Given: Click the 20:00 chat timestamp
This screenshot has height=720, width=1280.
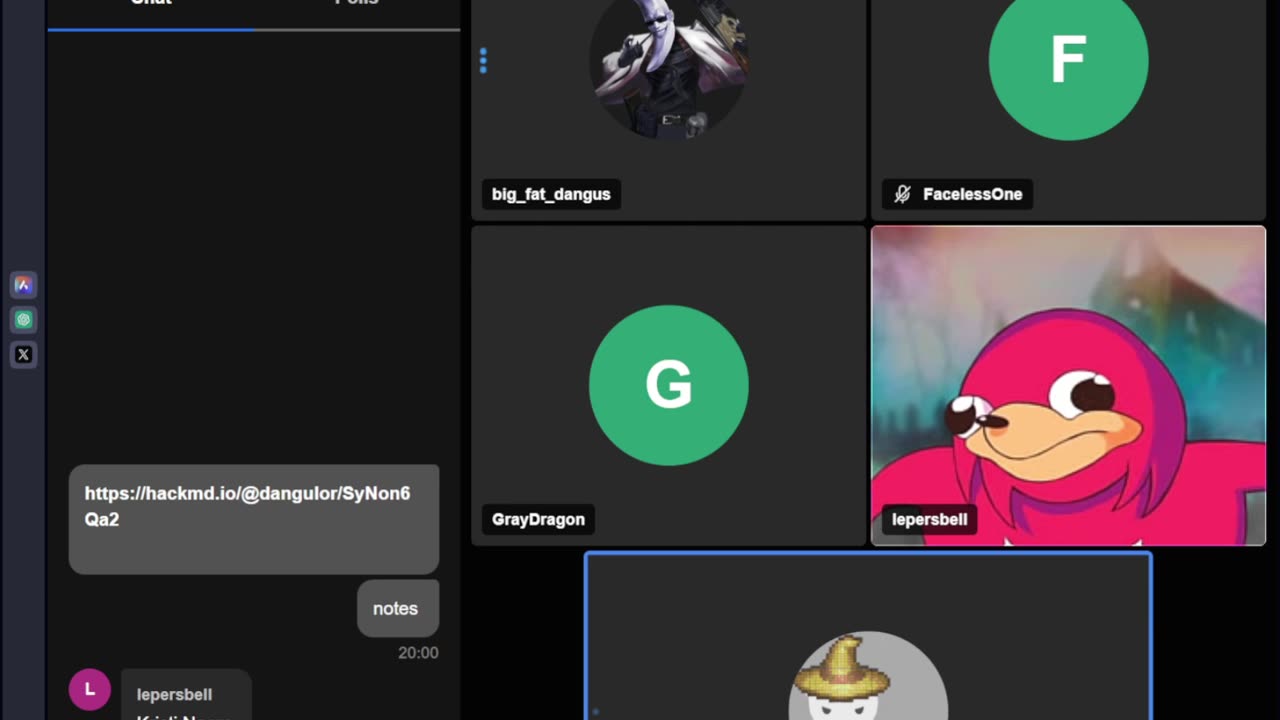Looking at the screenshot, I should coord(418,653).
